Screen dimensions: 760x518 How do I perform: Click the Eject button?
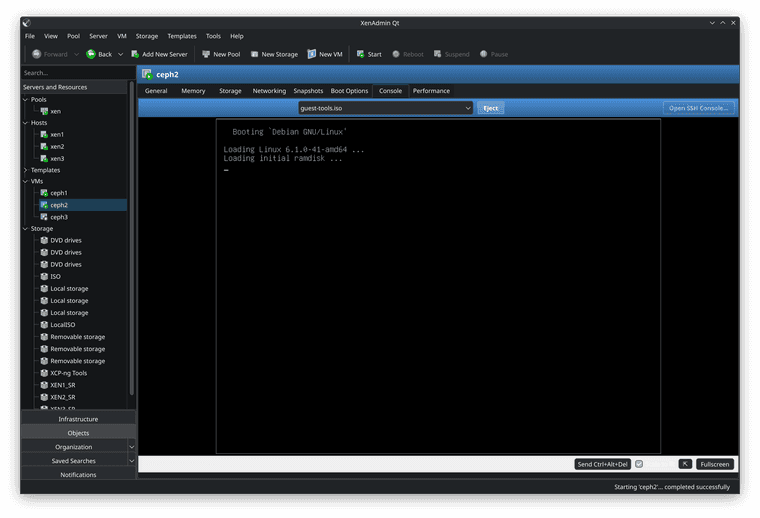(x=490, y=108)
